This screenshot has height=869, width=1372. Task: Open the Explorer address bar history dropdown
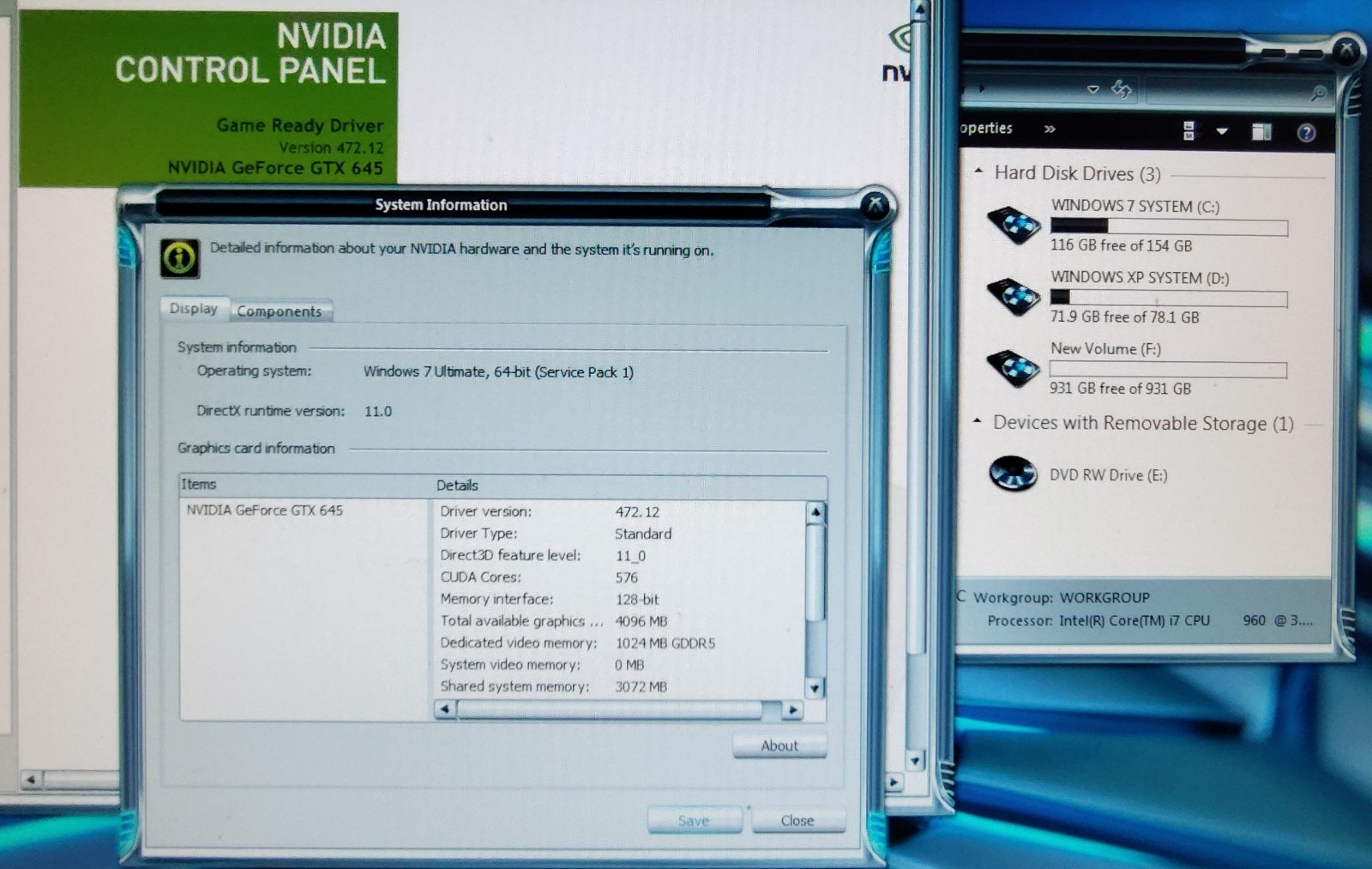point(1092,89)
